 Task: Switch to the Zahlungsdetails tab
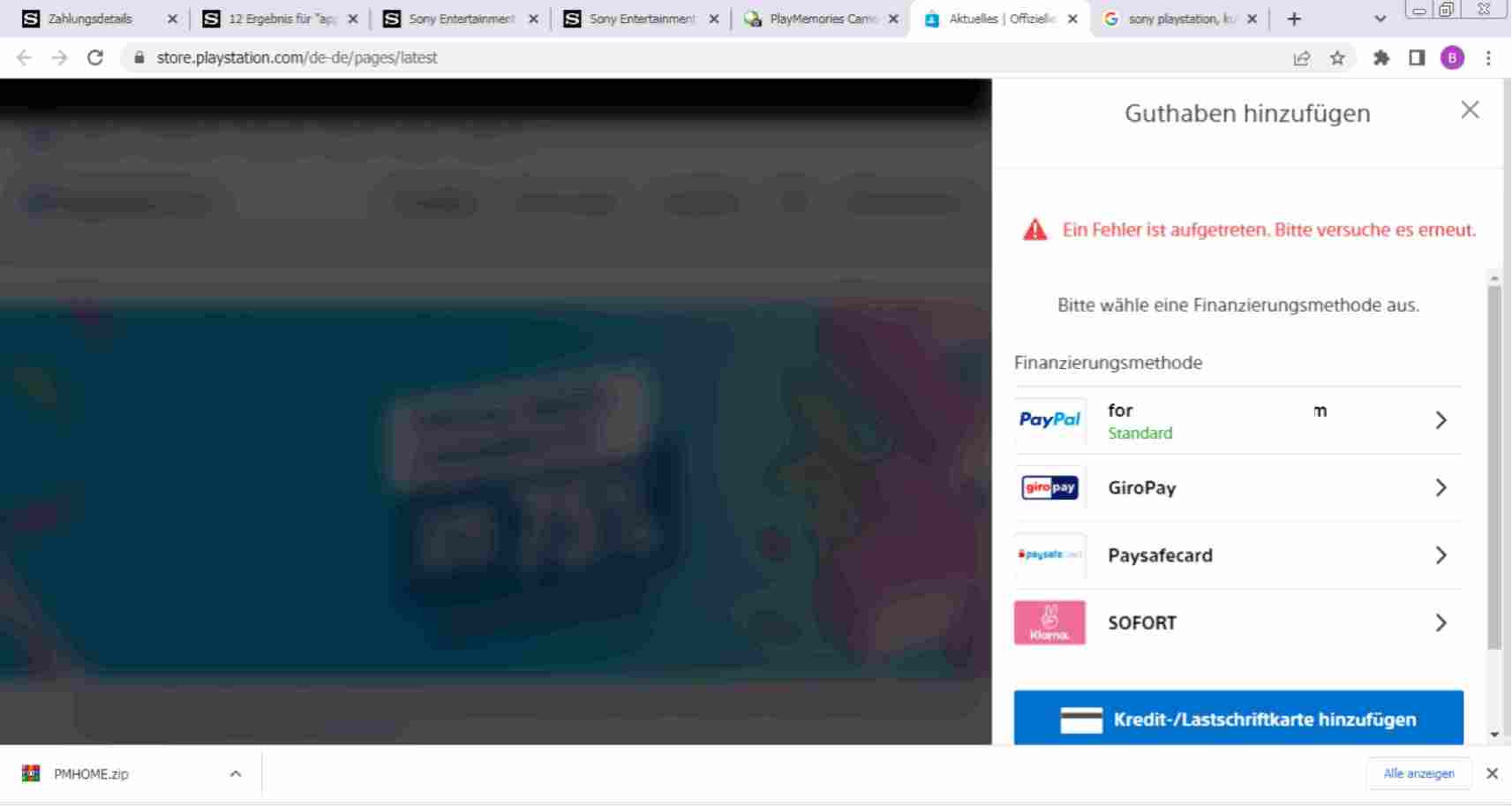coord(90,19)
